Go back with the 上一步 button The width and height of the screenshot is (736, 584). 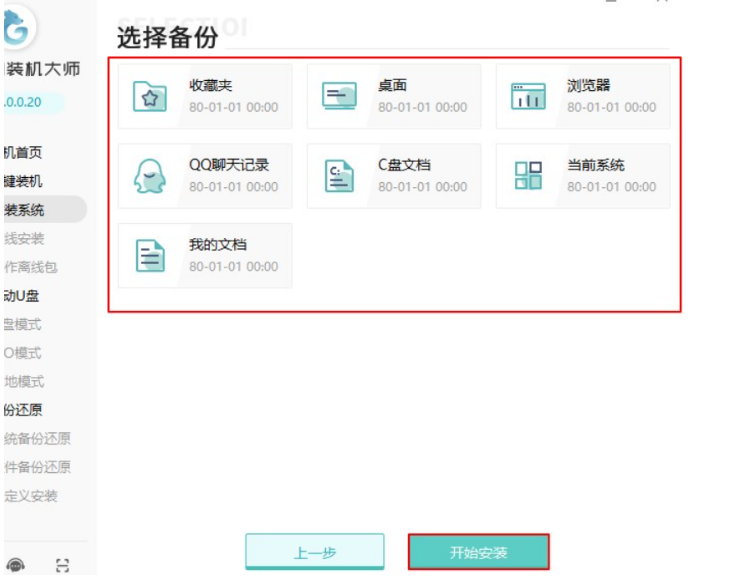(x=314, y=552)
